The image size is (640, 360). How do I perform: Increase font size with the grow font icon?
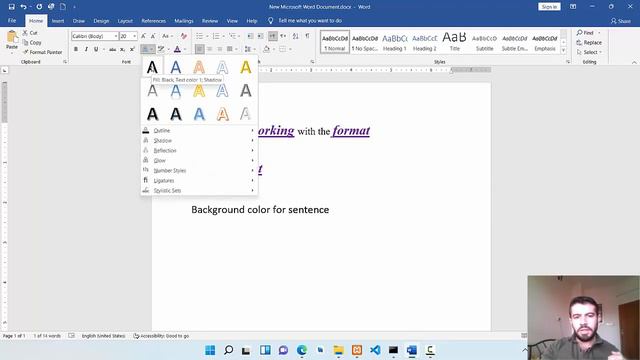coord(144,36)
